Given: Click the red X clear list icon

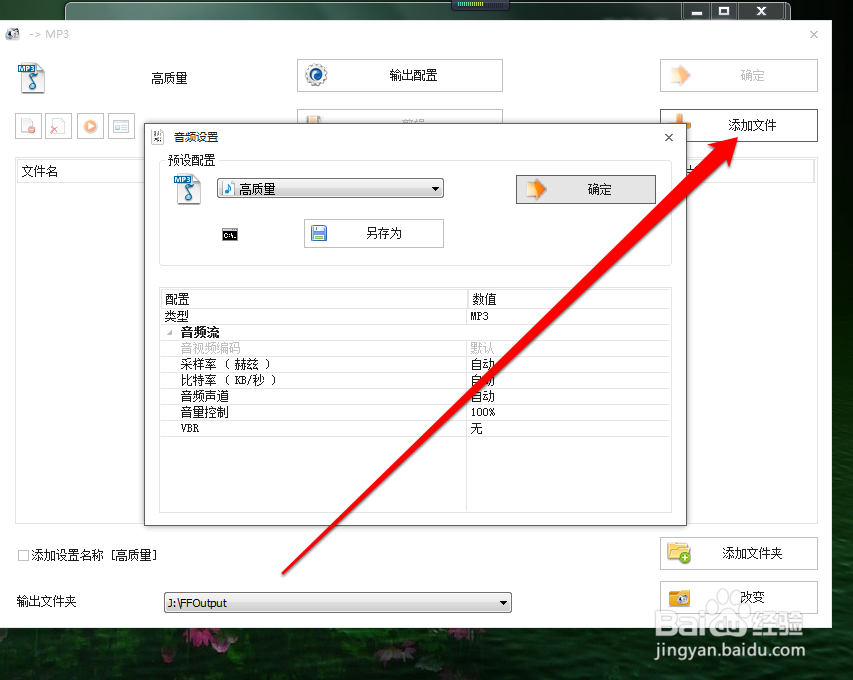Looking at the screenshot, I should click(58, 125).
